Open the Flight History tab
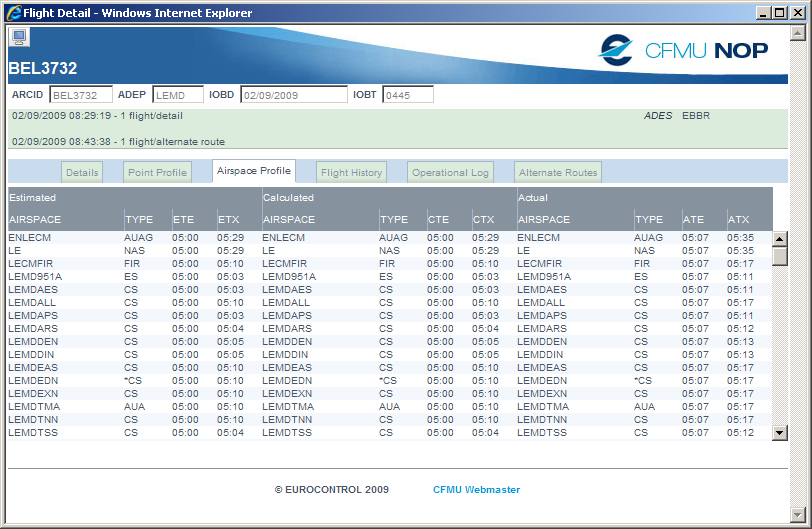812x529 pixels. pyautogui.click(x=352, y=172)
